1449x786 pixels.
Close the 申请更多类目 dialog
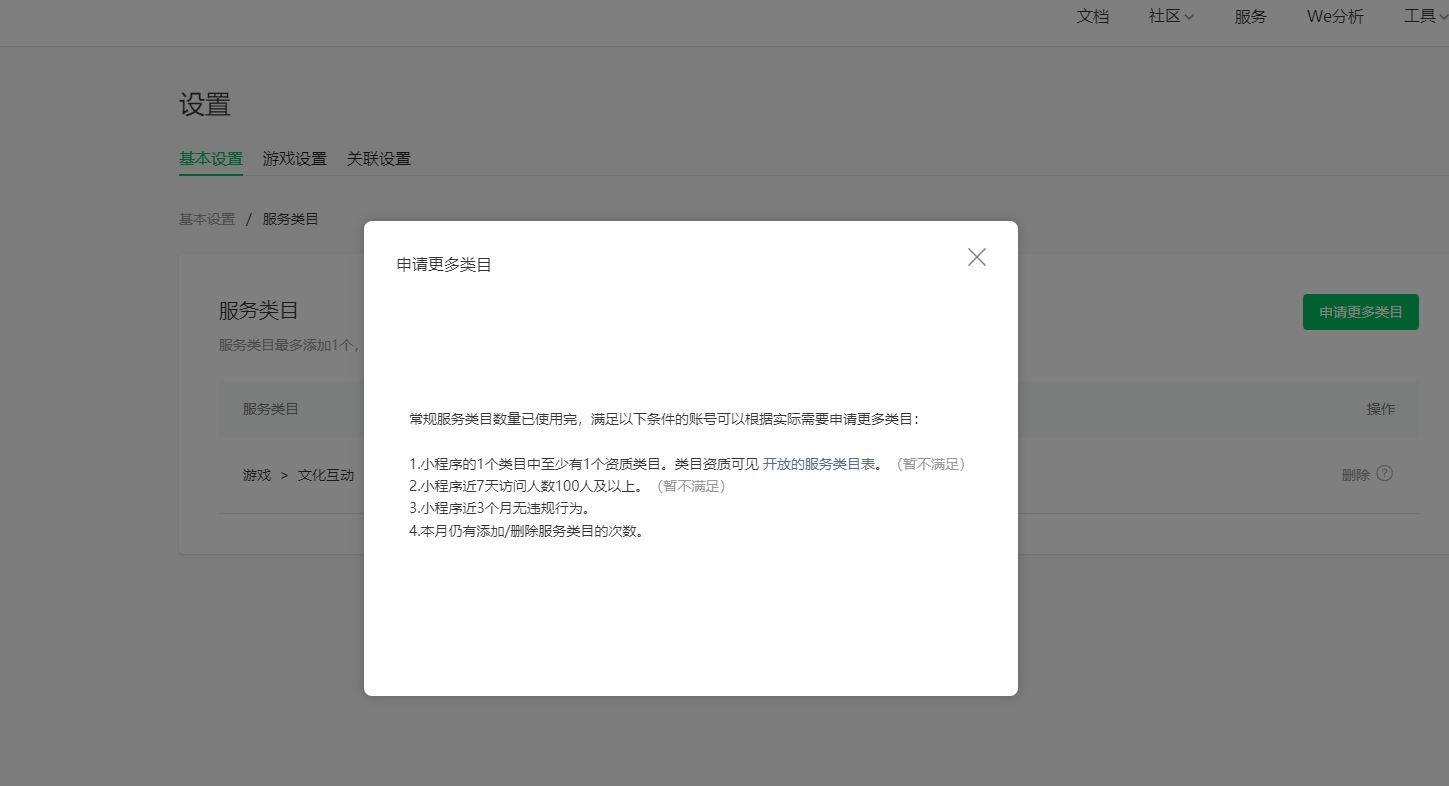[x=977, y=257]
